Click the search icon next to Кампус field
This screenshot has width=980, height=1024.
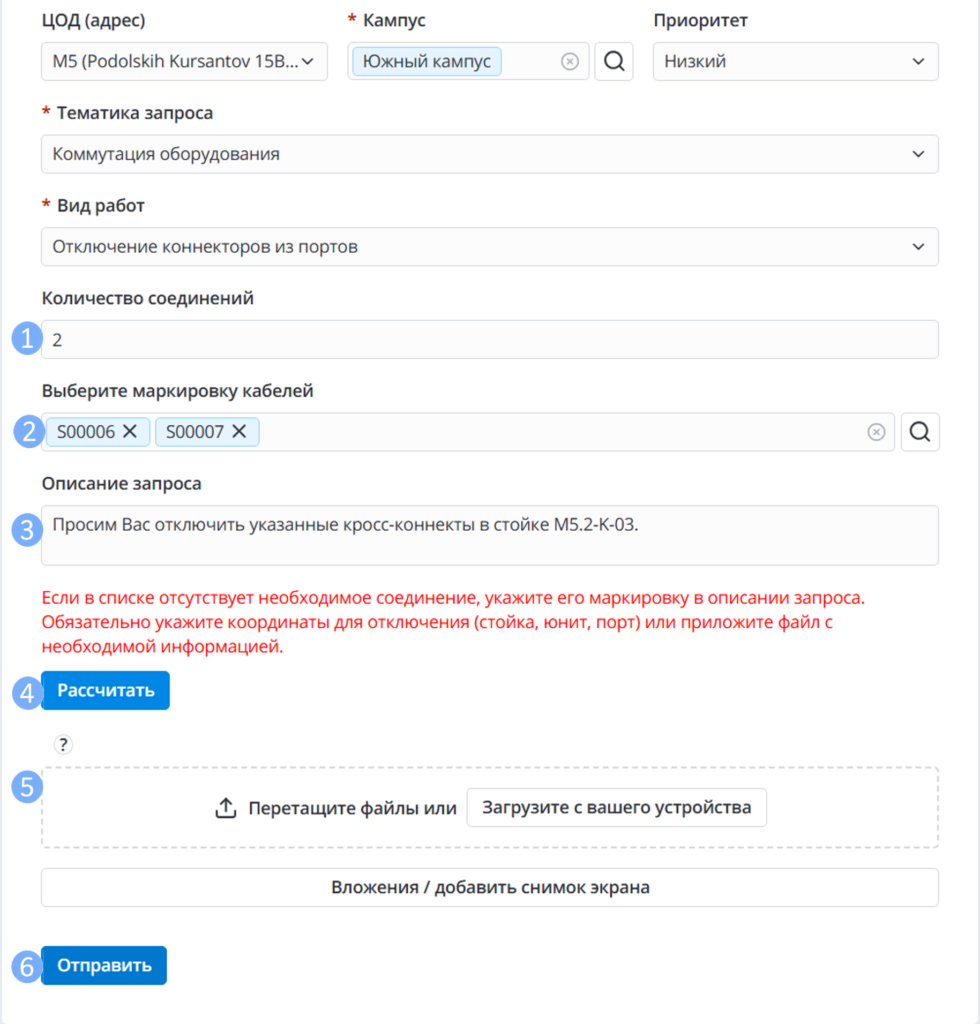coord(614,61)
